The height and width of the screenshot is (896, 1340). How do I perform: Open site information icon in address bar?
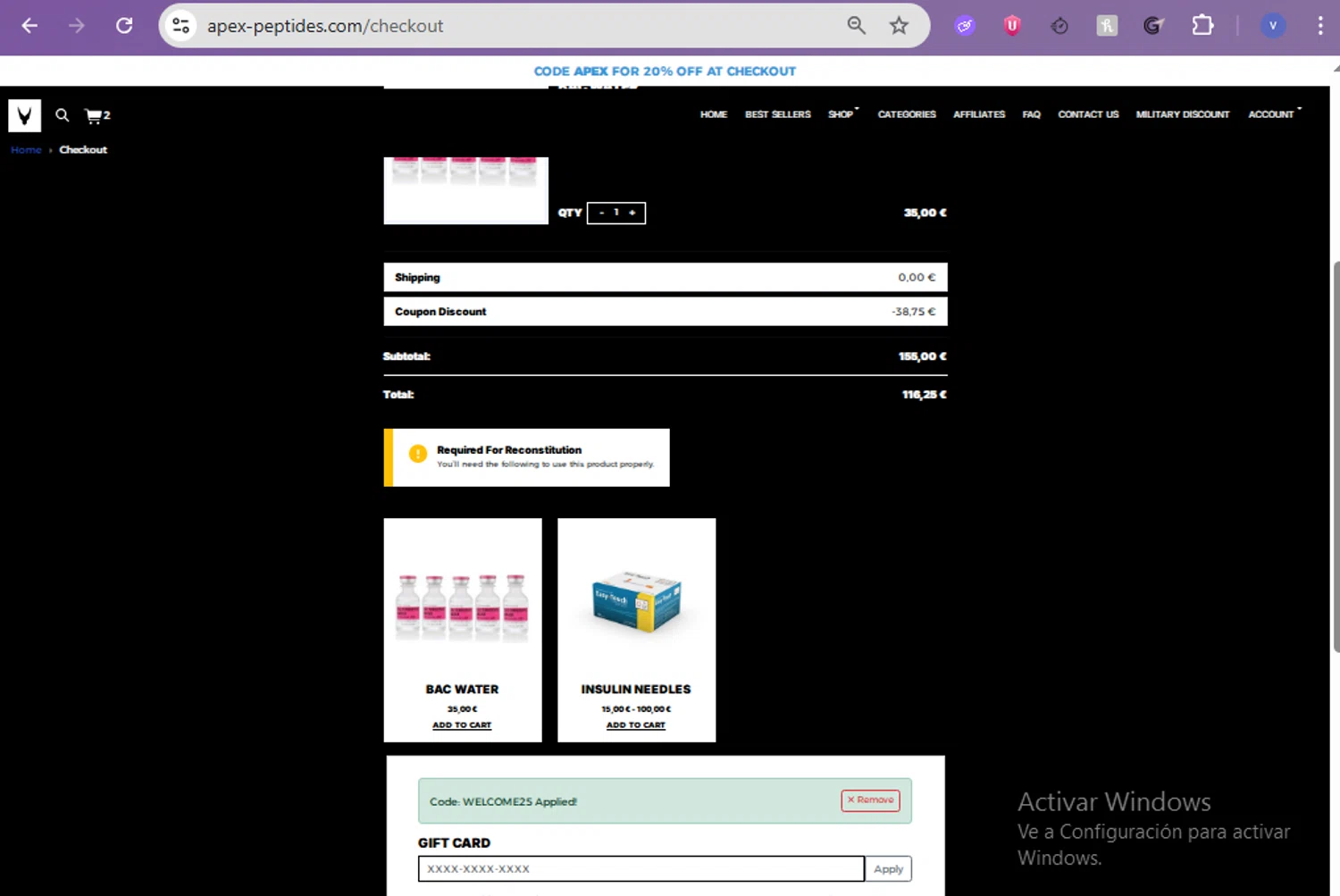(181, 26)
